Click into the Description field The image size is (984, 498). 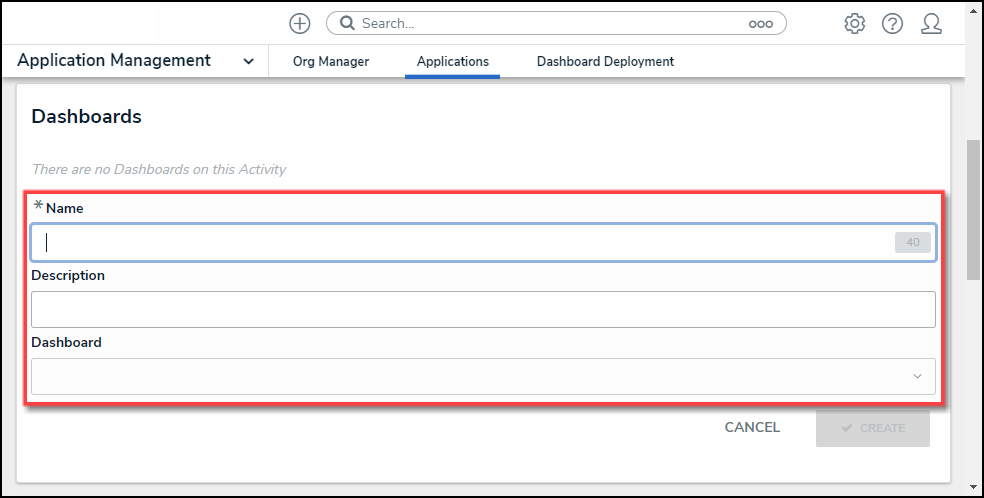[483, 310]
